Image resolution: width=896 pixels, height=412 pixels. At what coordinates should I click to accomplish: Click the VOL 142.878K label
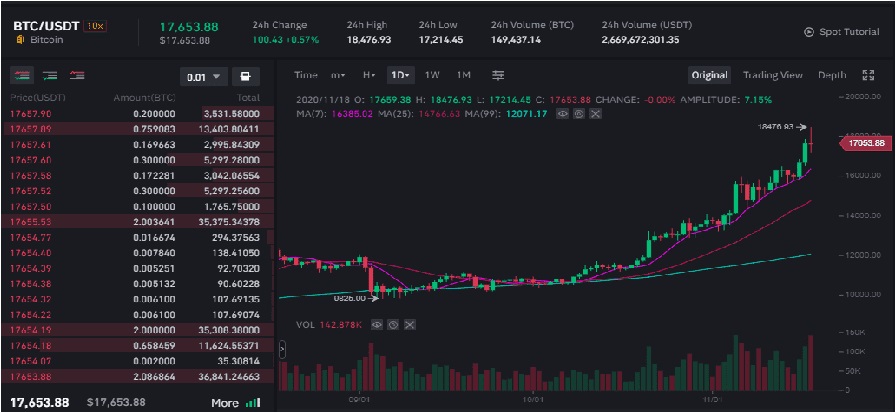click(x=329, y=325)
